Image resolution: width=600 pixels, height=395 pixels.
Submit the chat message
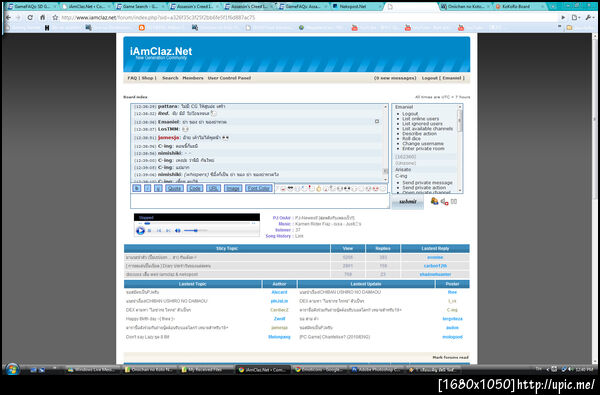(408, 202)
